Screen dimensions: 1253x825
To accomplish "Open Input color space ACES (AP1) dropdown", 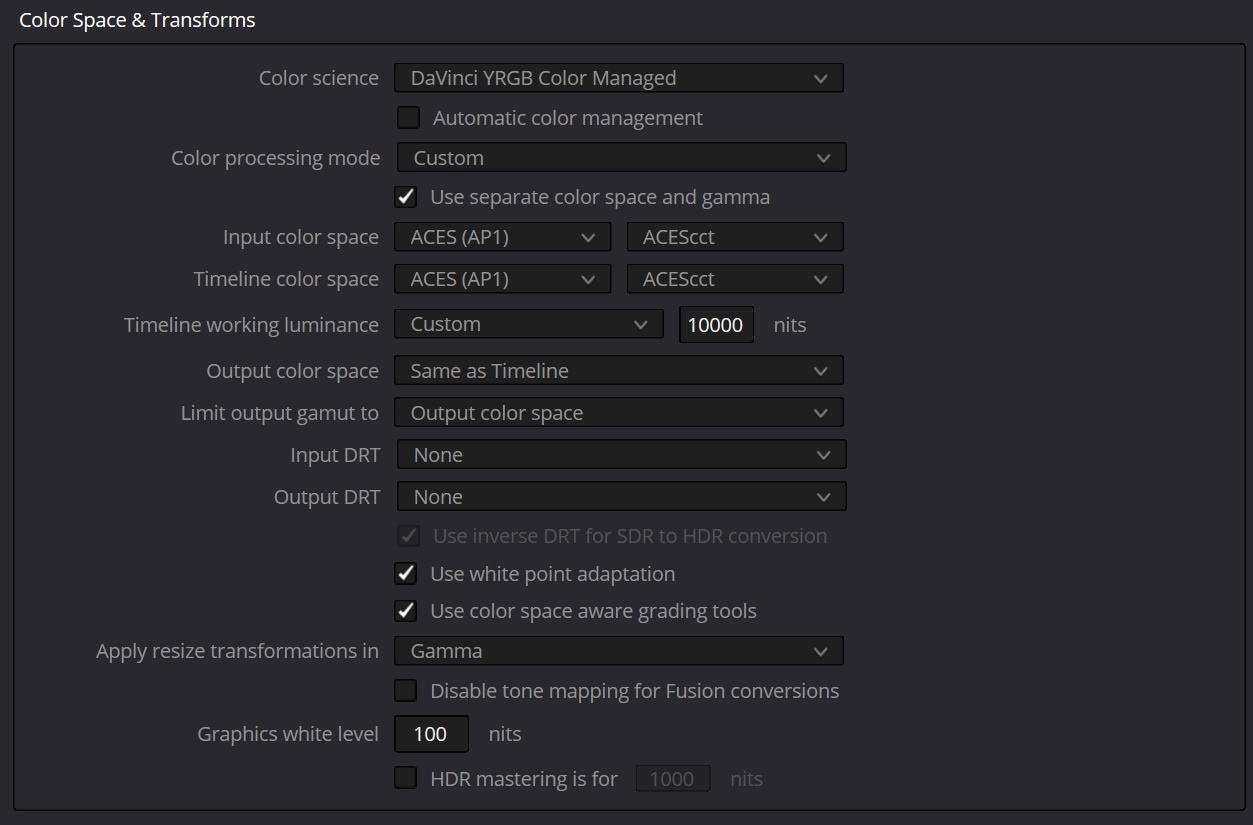I will pyautogui.click(x=503, y=237).
